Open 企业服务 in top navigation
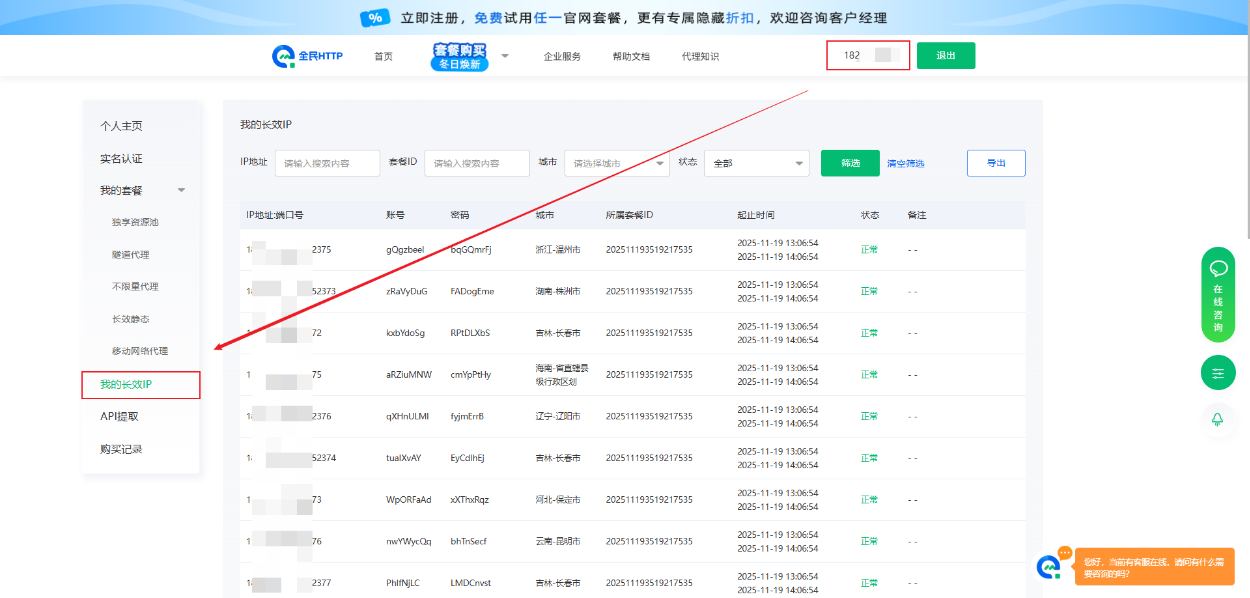The image size is (1250, 598). point(562,57)
